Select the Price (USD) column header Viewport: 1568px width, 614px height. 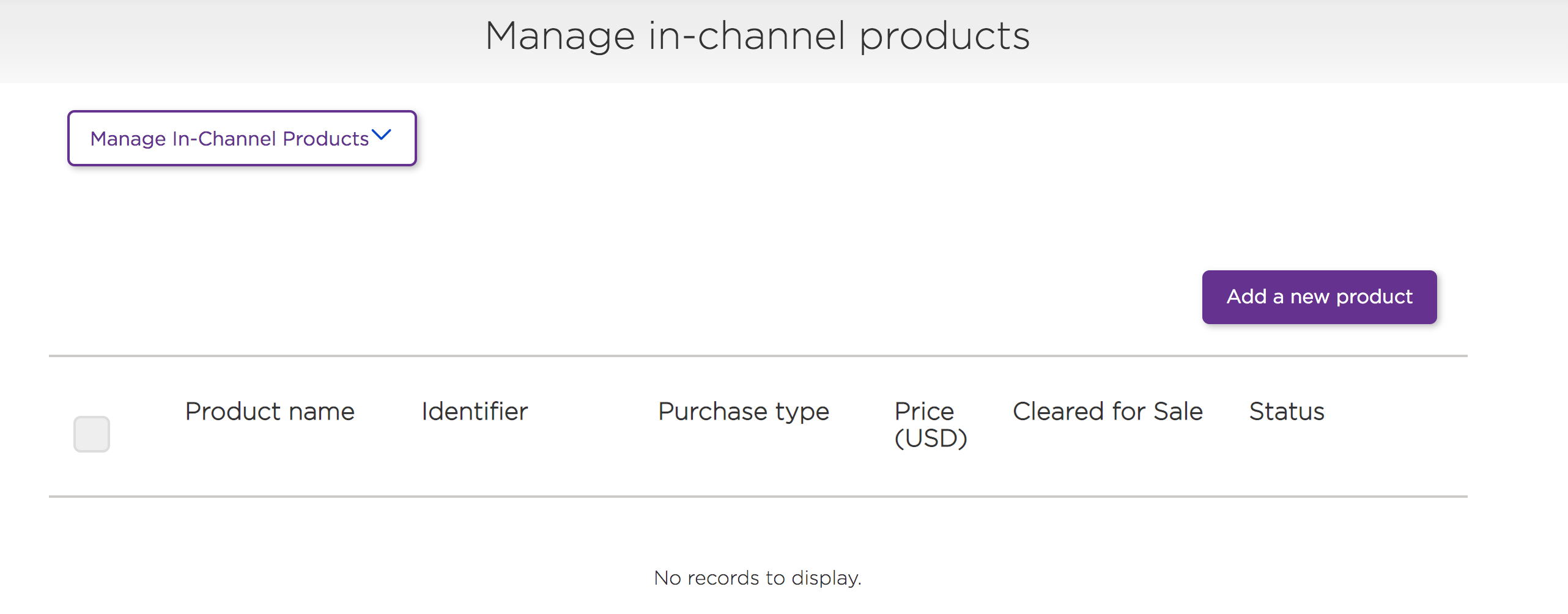[930, 424]
